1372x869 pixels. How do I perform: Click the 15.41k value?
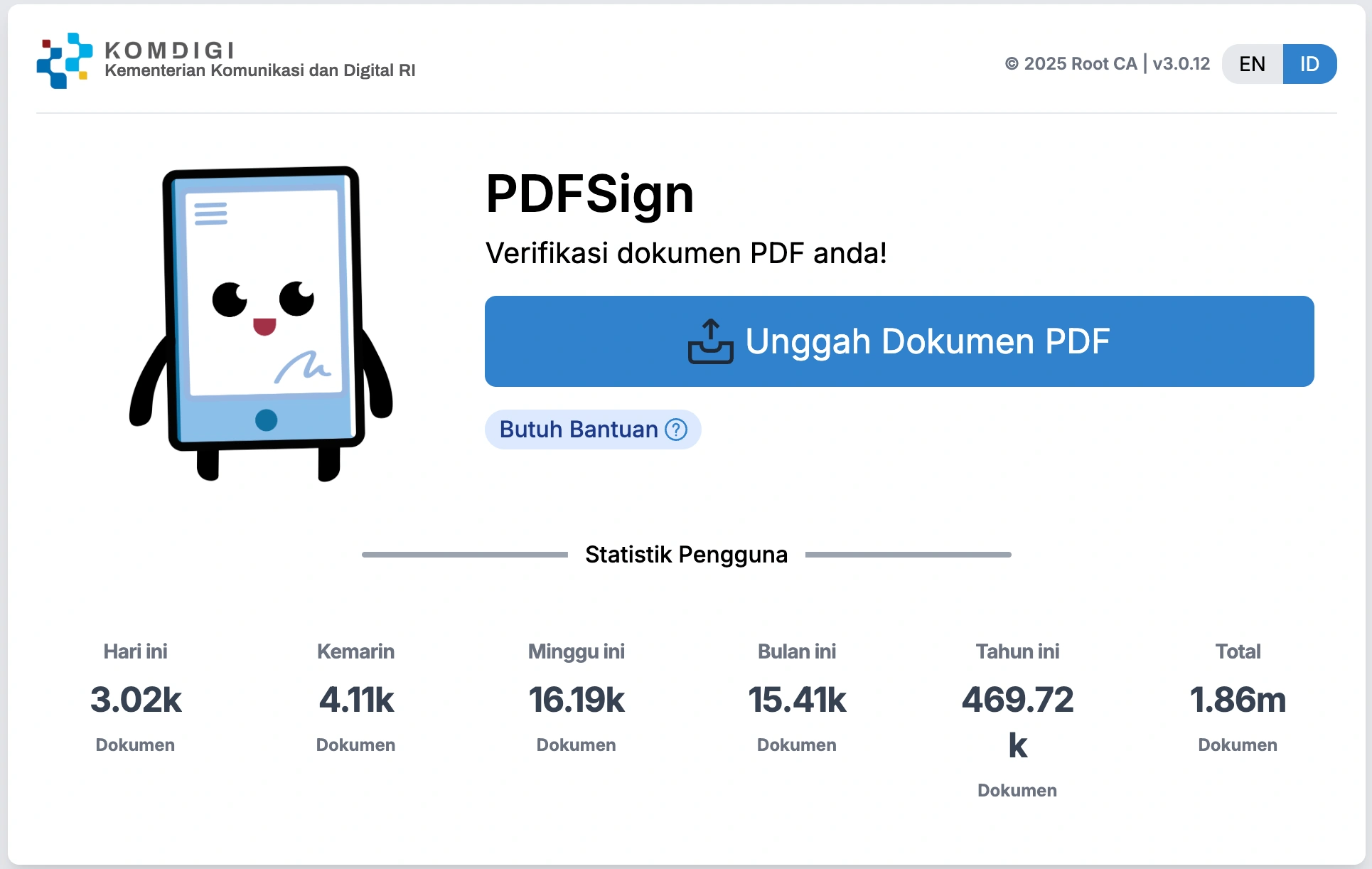[x=797, y=700]
